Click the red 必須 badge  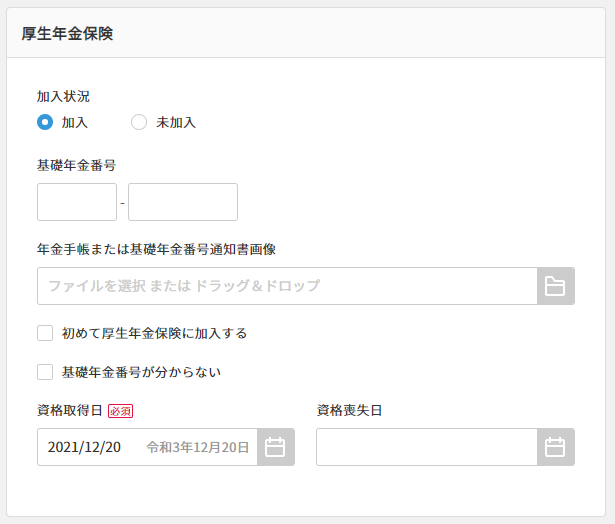[120, 410]
